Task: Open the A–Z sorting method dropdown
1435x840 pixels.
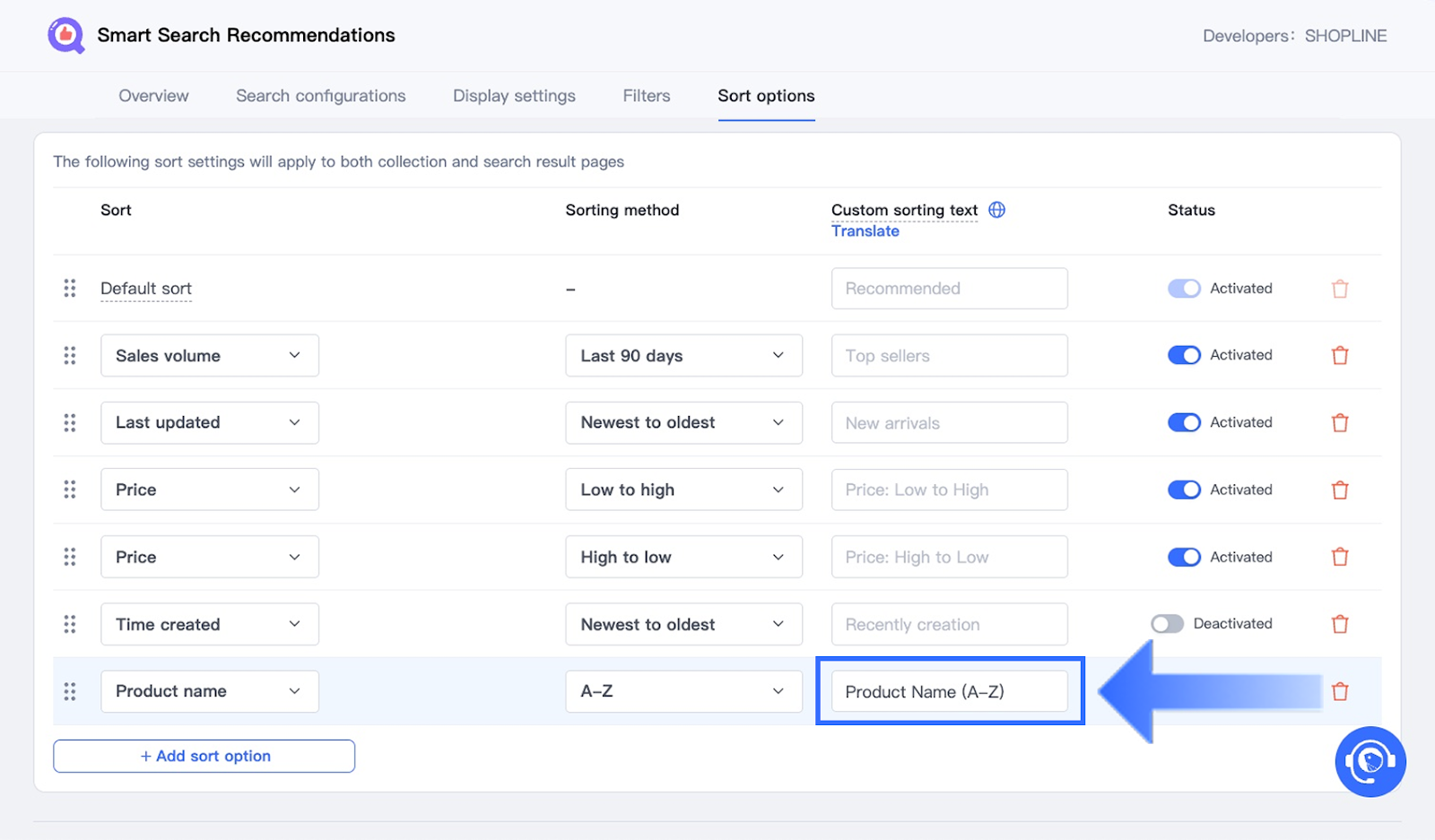Action: (683, 691)
